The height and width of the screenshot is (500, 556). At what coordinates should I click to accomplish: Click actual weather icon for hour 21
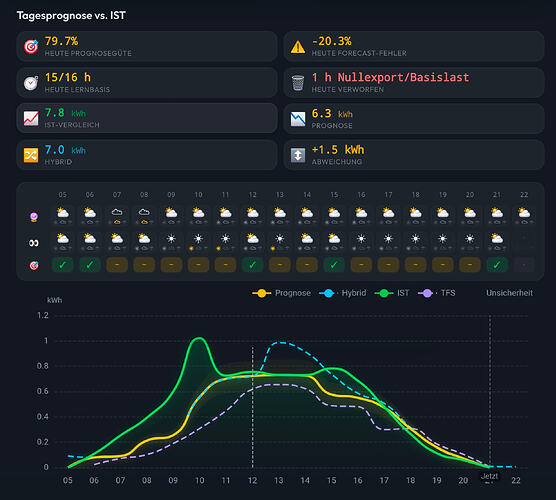(x=497, y=239)
